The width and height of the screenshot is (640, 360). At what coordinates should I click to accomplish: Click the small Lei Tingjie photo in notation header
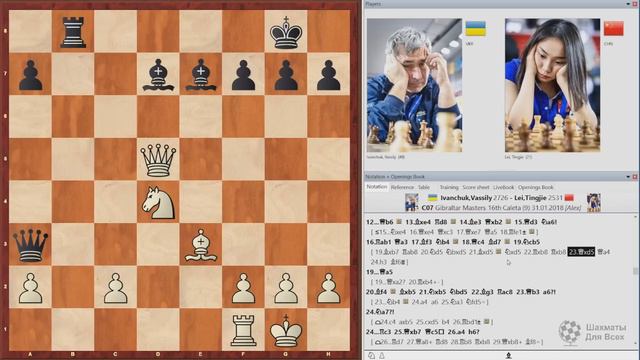593,202
